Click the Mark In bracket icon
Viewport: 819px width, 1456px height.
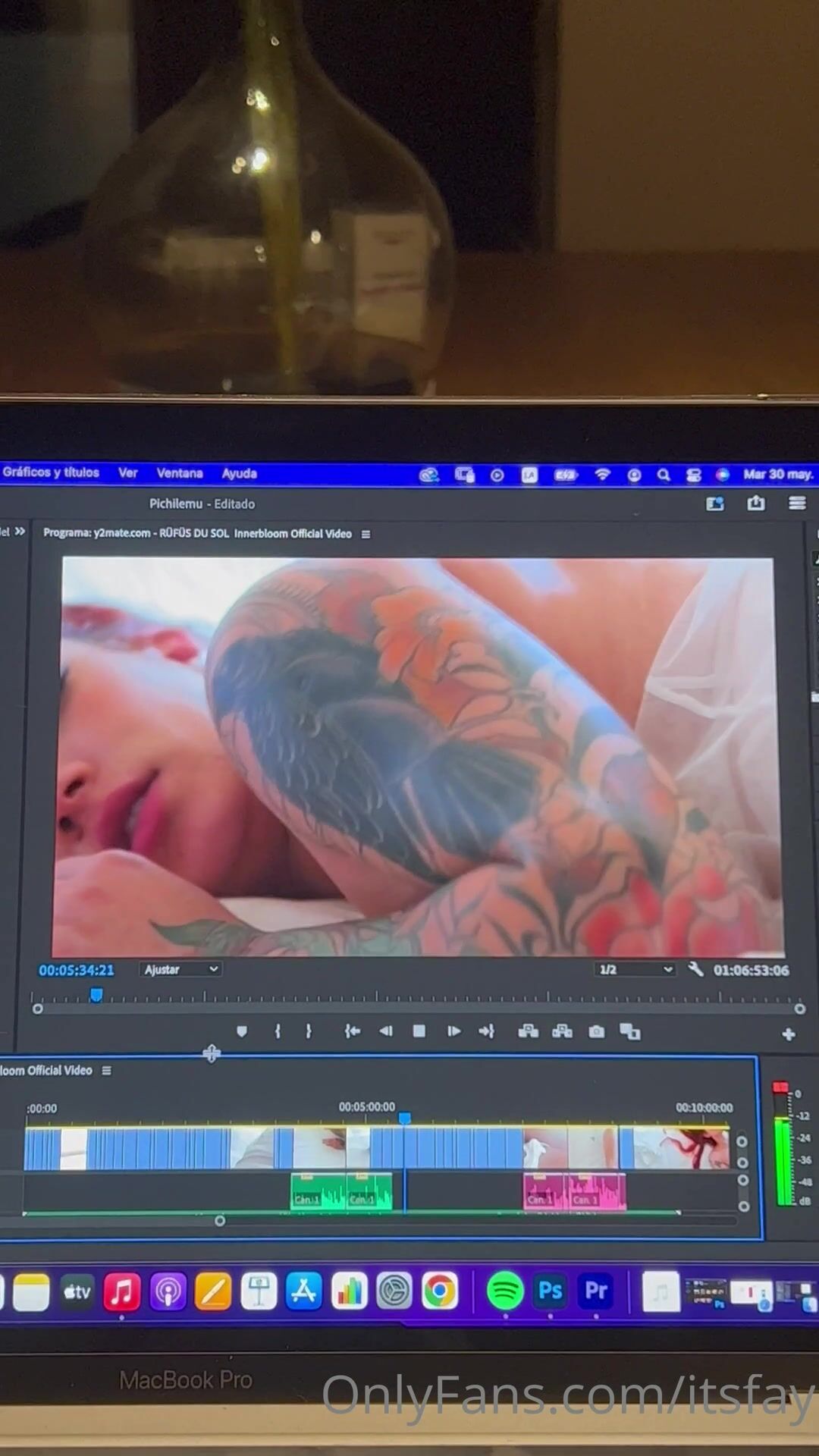(x=278, y=1031)
